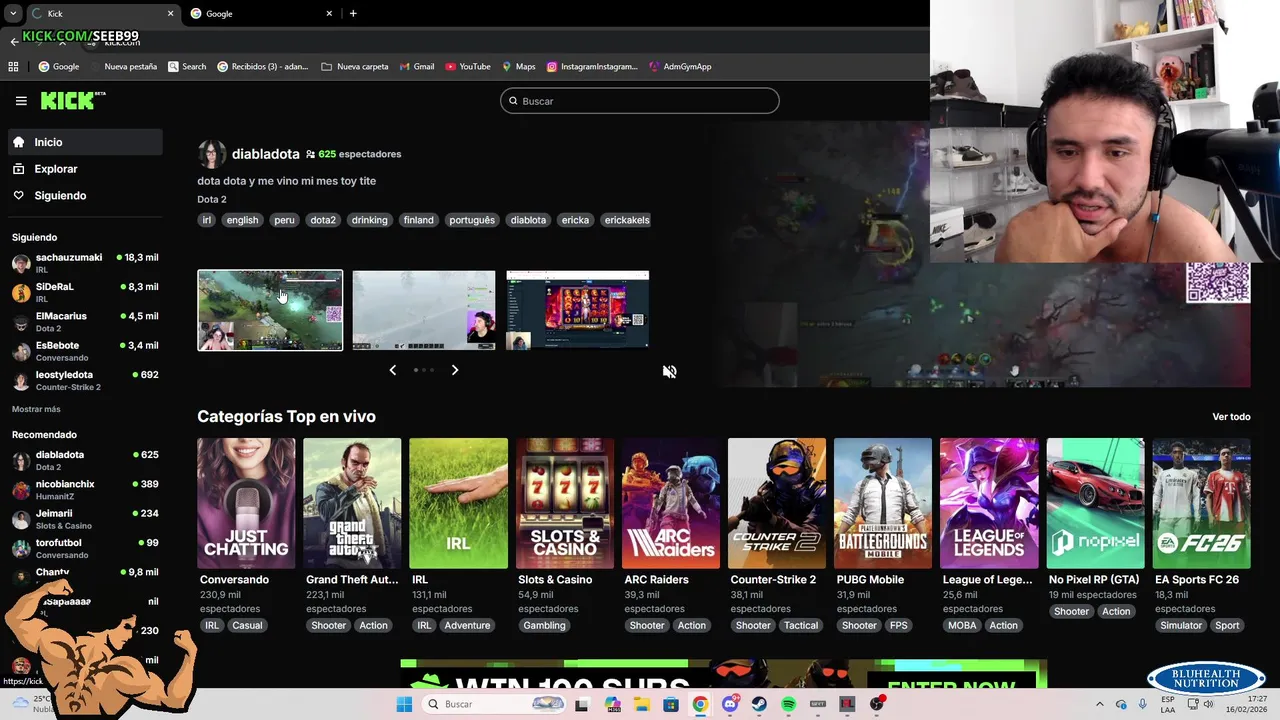
Task: Select the english tag
Action: coord(242,220)
